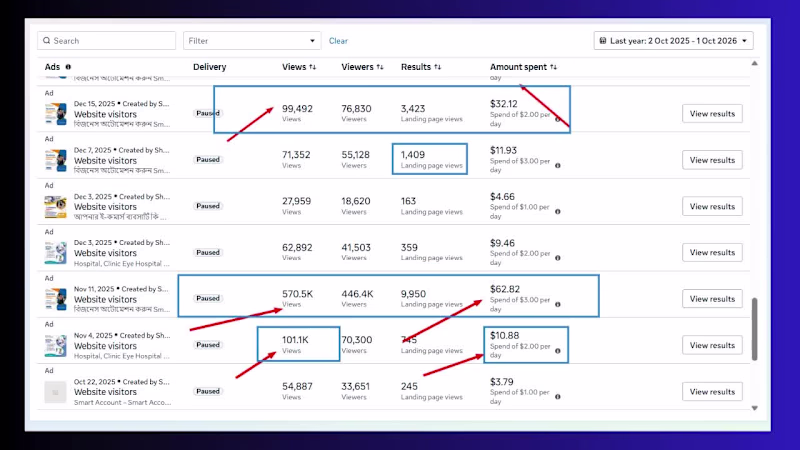Open thumbnail of the Nov 4, 2025 ad

coord(55,346)
